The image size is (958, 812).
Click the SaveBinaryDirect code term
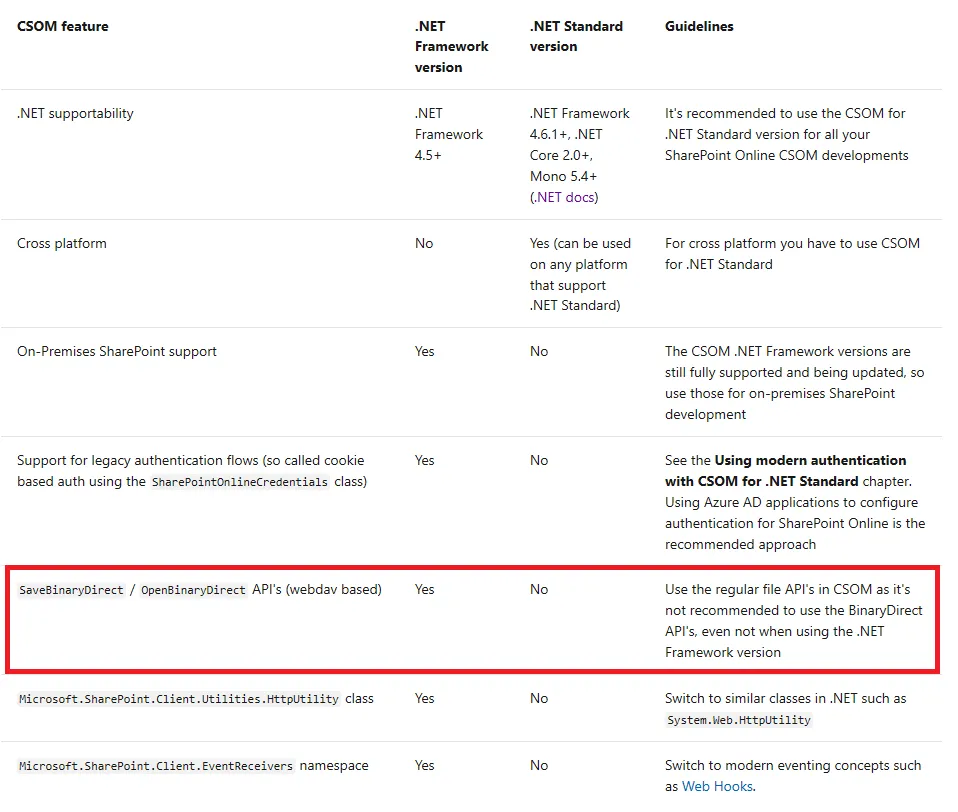71,590
